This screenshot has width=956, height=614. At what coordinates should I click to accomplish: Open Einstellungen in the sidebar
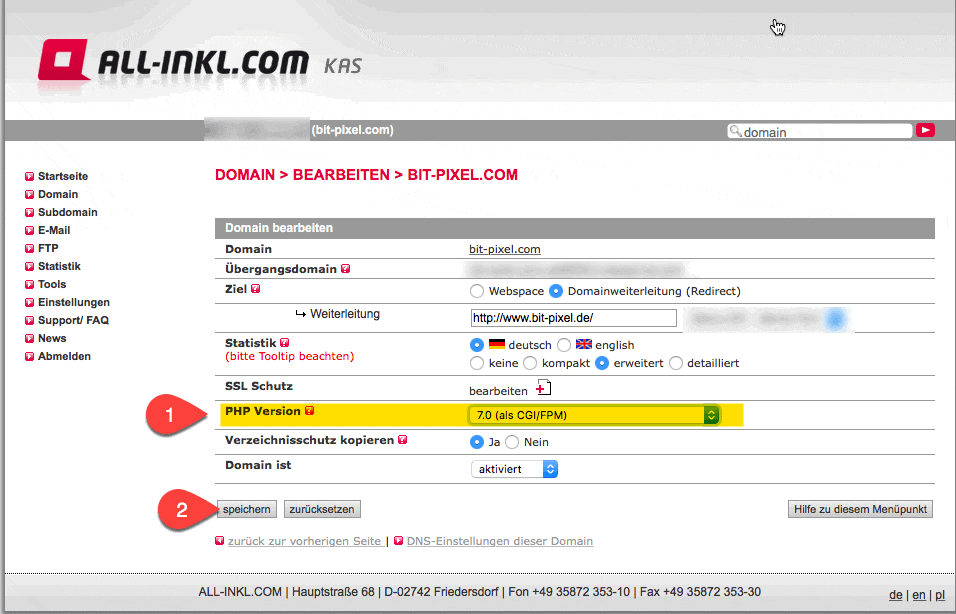74,302
